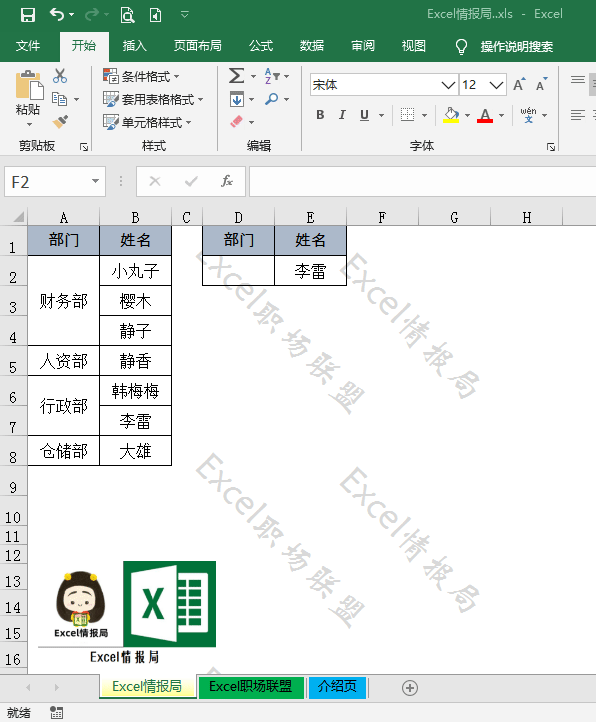This screenshot has width=596, height=722.
Task: Click the Sort & Filter icon
Action: tap(272, 76)
